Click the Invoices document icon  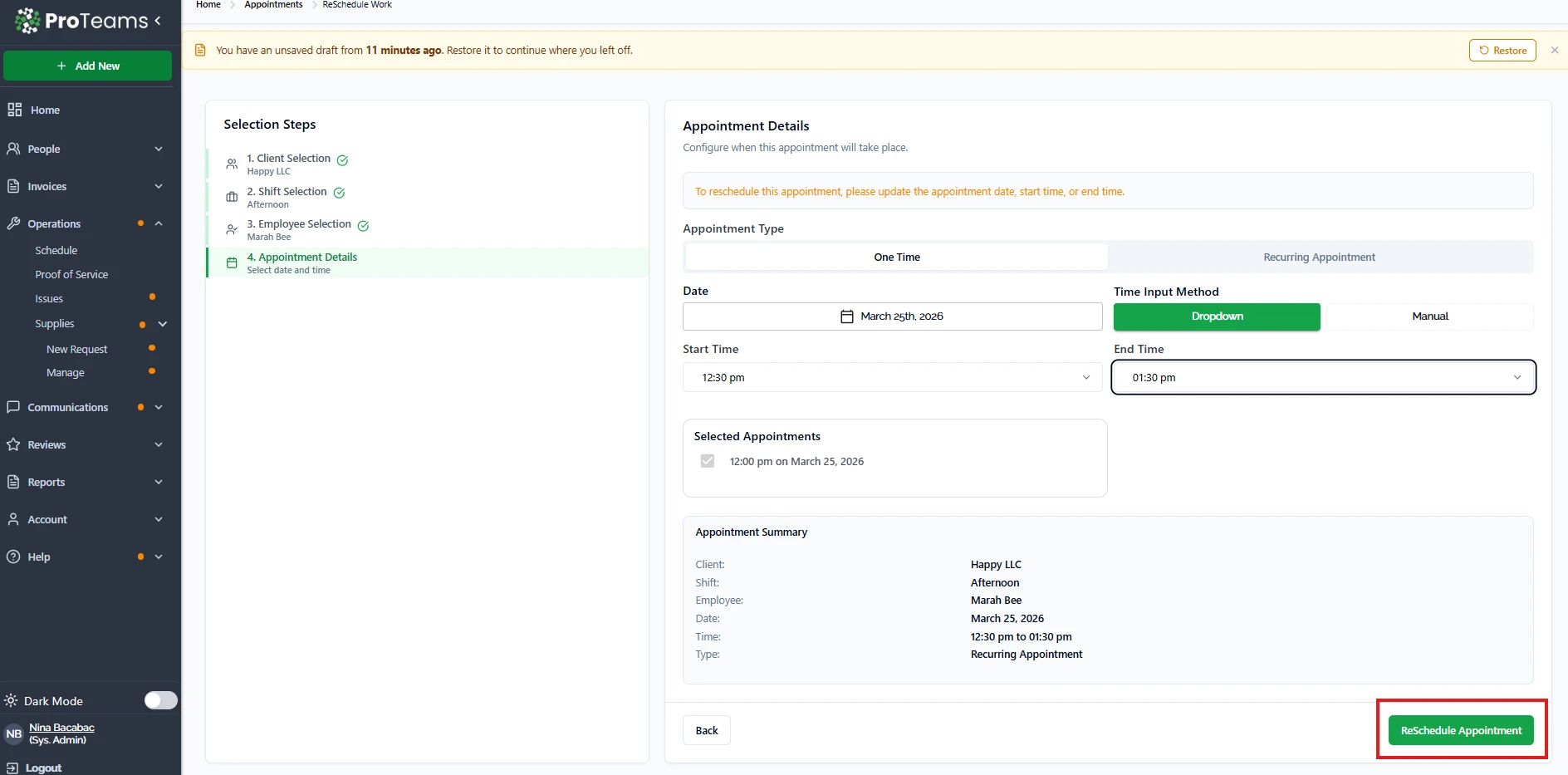(13, 186)
